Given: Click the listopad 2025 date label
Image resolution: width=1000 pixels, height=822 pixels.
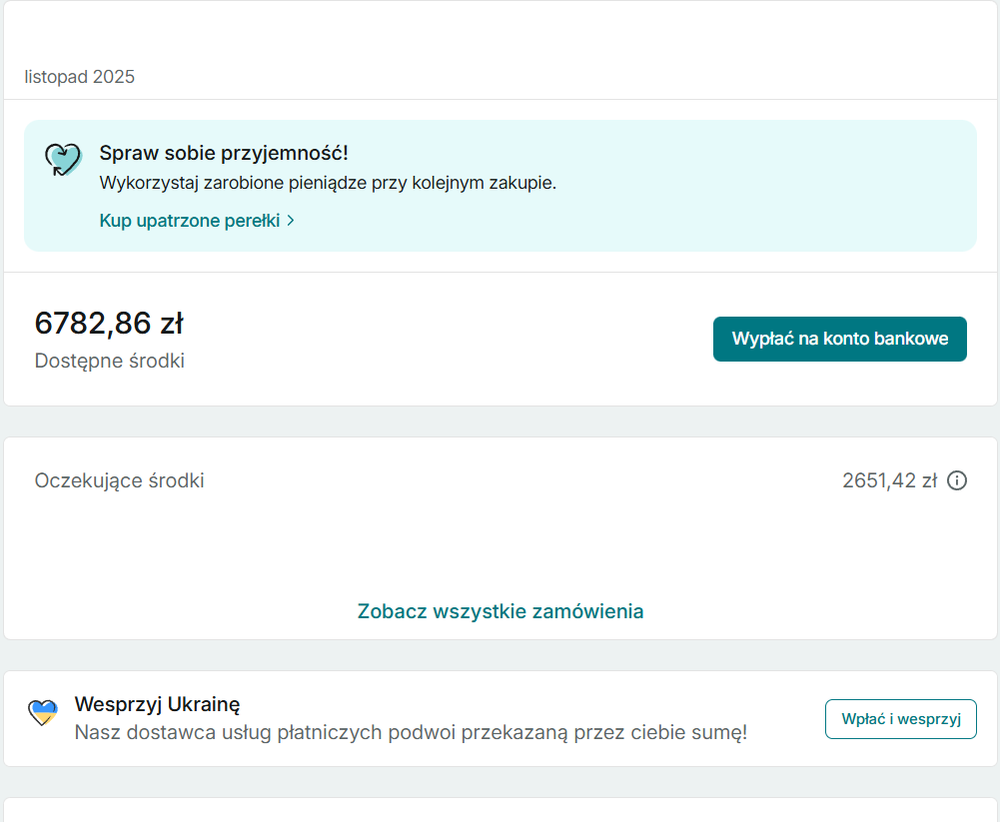Looking at the screenshot, I should point(79,77).
